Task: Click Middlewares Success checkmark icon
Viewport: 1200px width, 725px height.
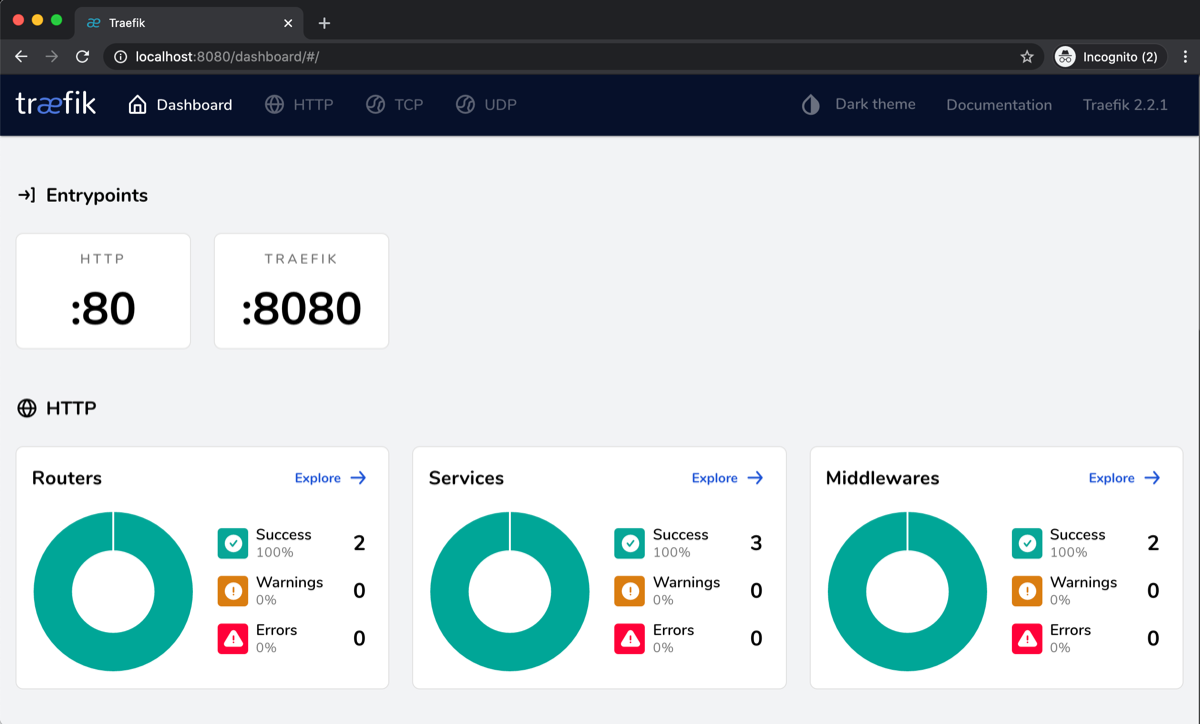Action: tap(1027, 543)
